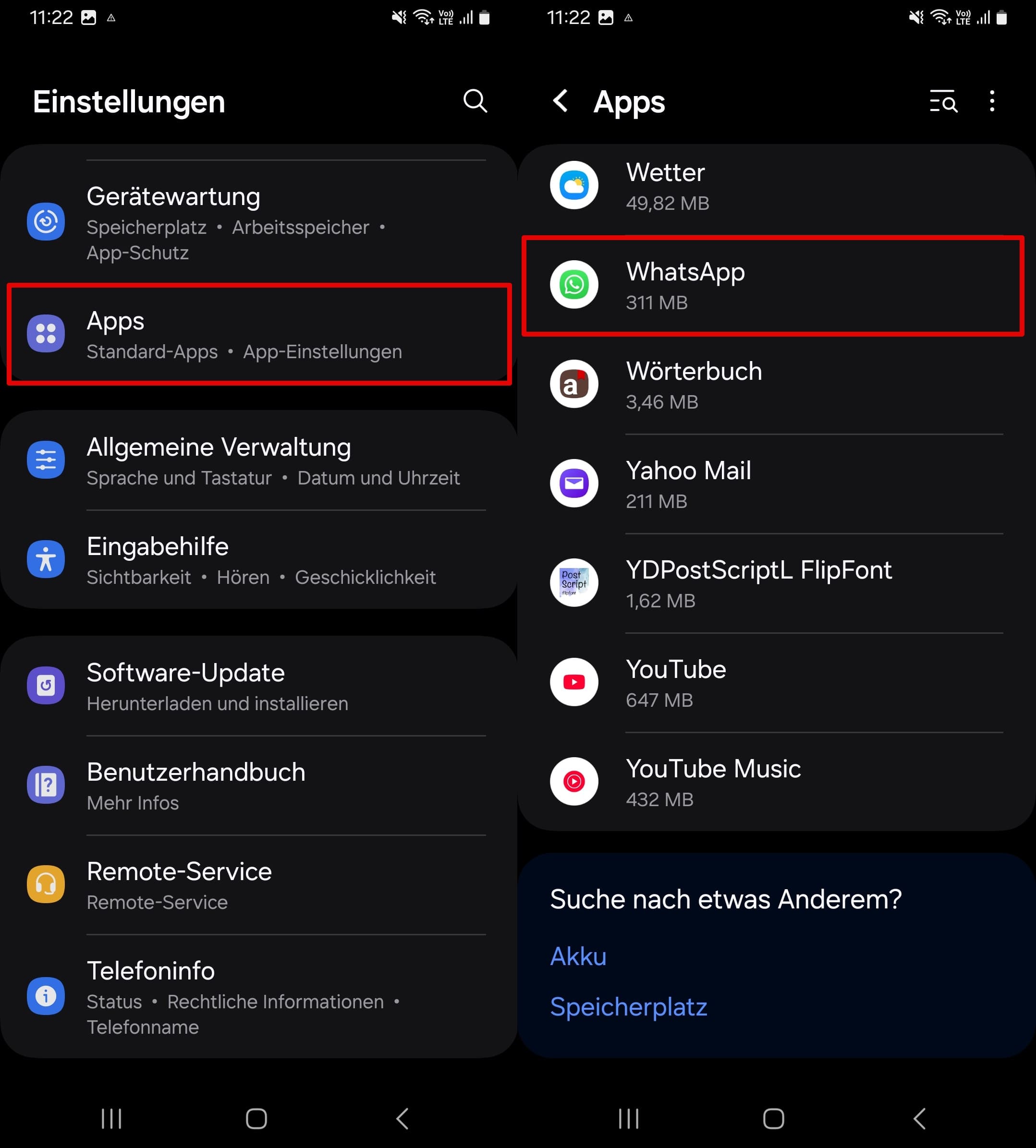
Task: Open Allgemeine Verwaltung settings
Action: (259, 460)
